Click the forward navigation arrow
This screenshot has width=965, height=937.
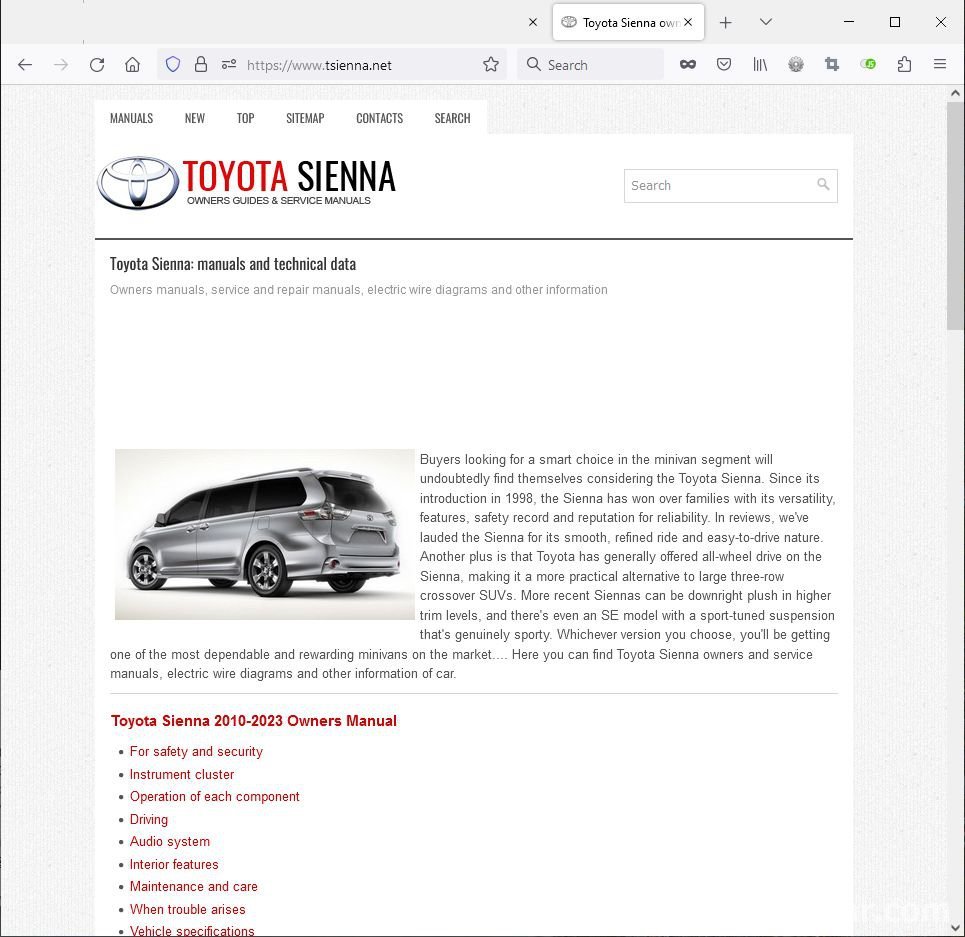coord(60,65)
